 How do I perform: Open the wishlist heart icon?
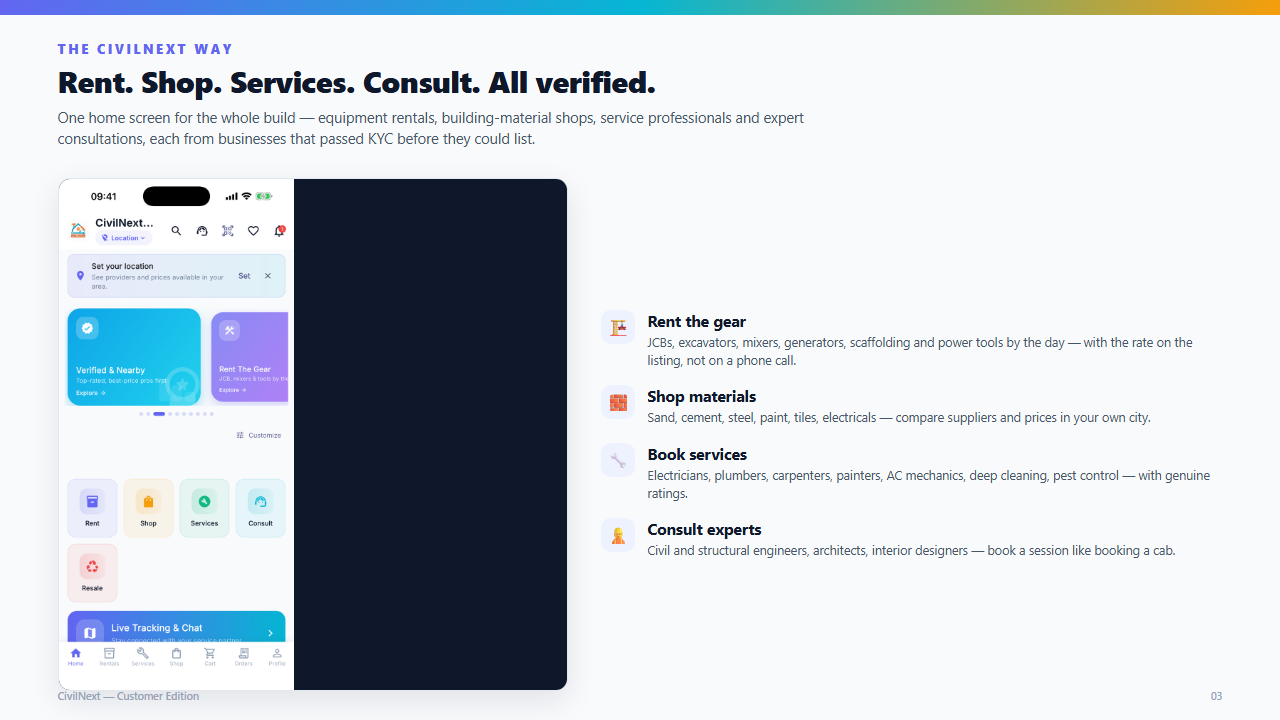coord(253,231)
